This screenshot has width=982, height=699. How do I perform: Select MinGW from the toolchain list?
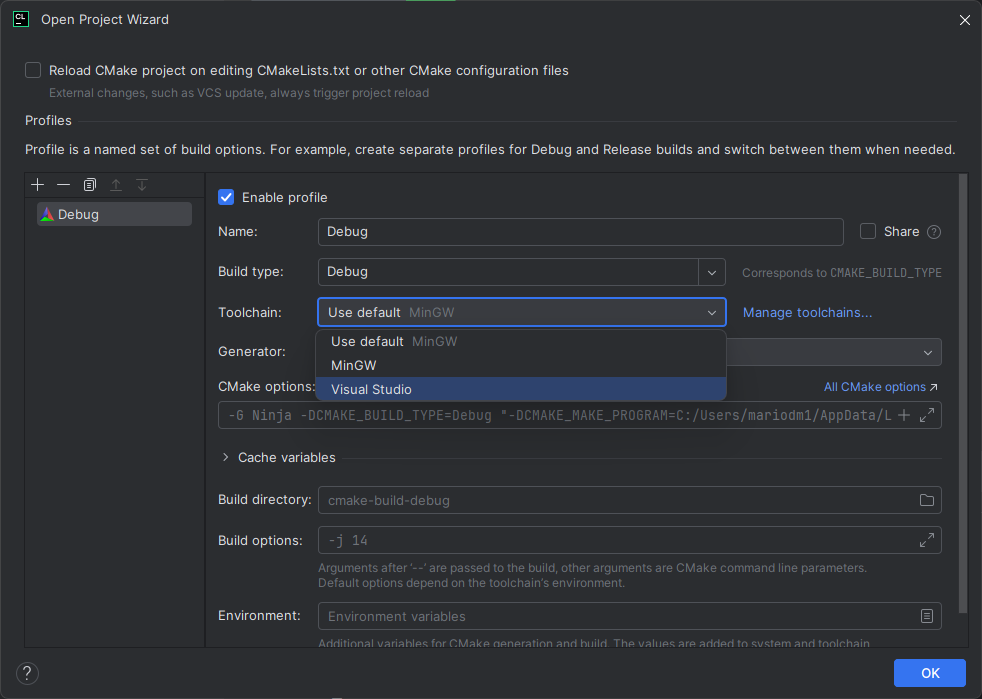click(x=521, y=365)
